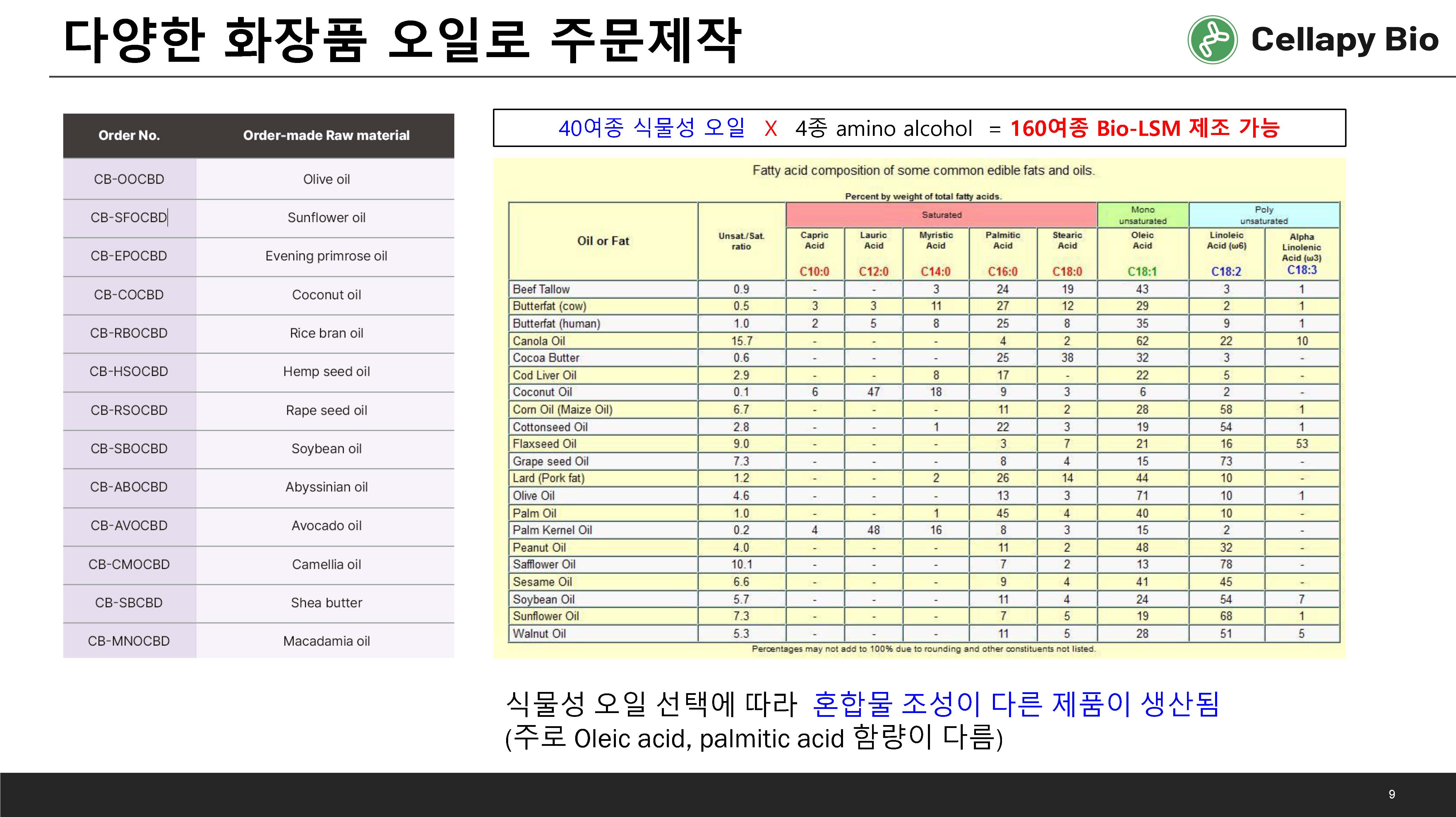1456x817 pixels.
Task: Click the Order No. column header
Action: click(x=129, y=135)
